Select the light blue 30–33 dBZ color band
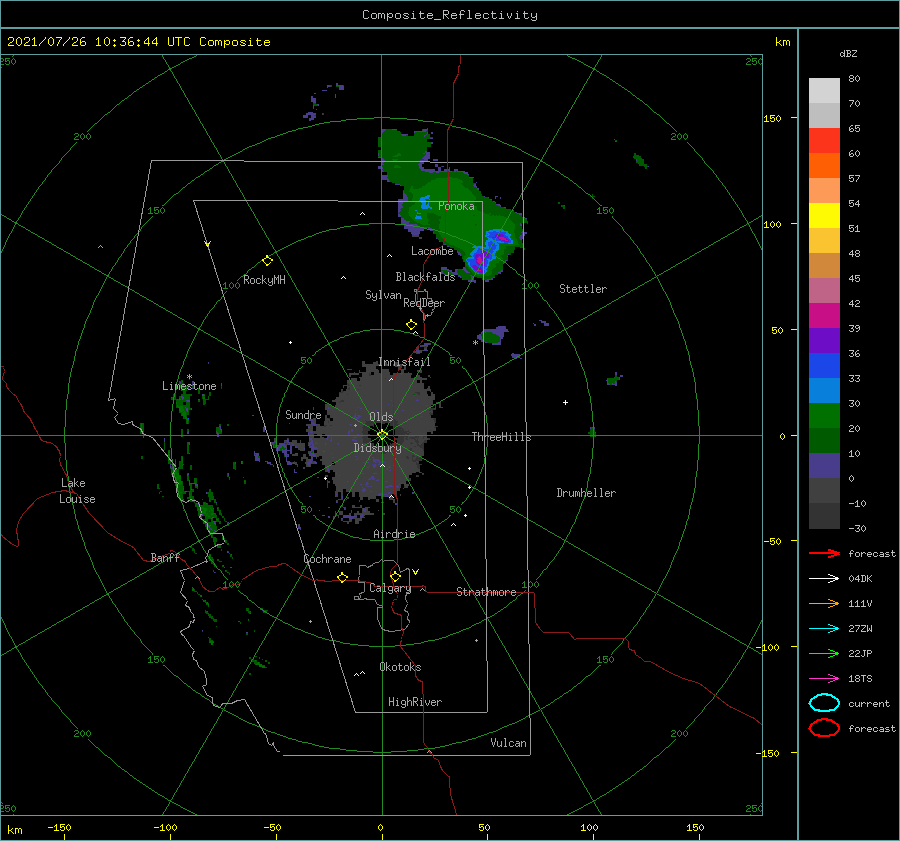This screenshot has width=900, height=841. 824,391
